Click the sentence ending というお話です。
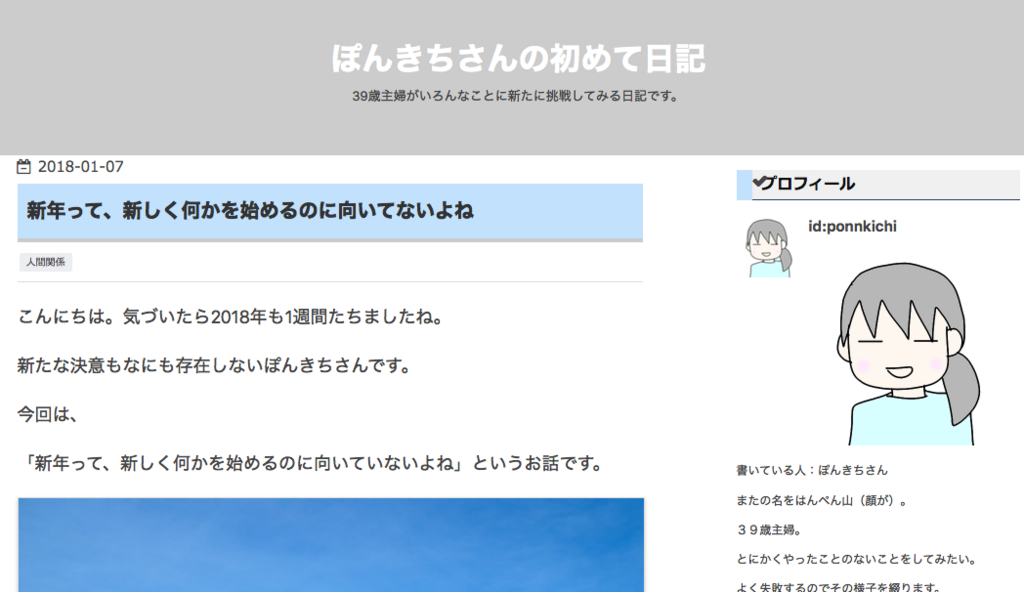Viewport: 1024px width, 592px height. (x=312, y=463)
